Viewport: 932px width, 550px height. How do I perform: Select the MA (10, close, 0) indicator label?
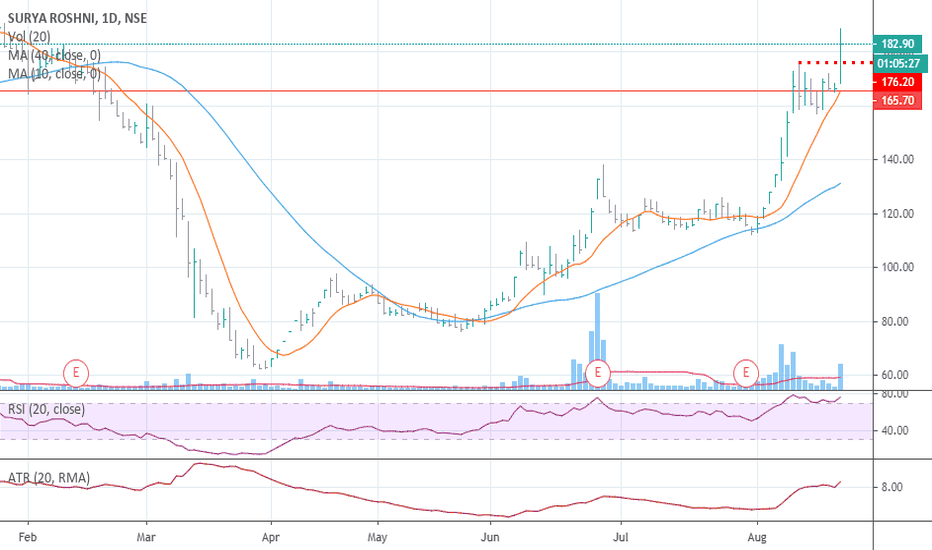[54, 74]
